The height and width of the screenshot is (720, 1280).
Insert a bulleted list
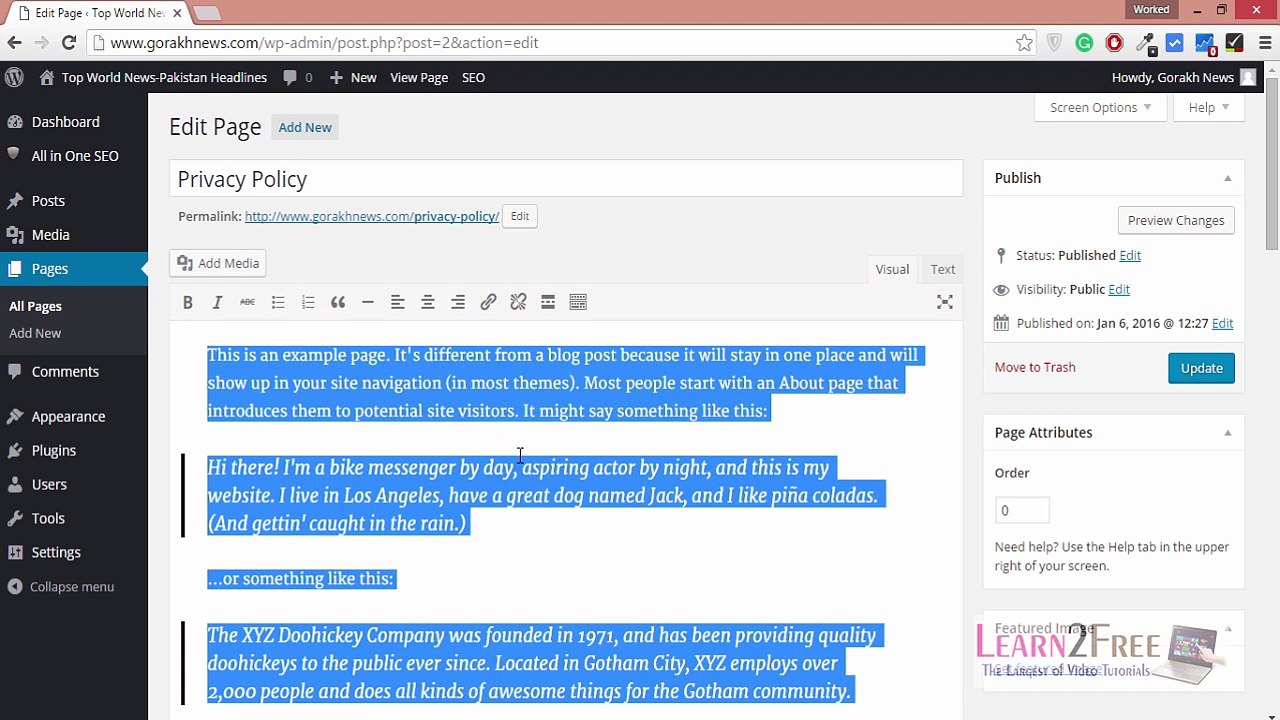(x=278, y=302)
